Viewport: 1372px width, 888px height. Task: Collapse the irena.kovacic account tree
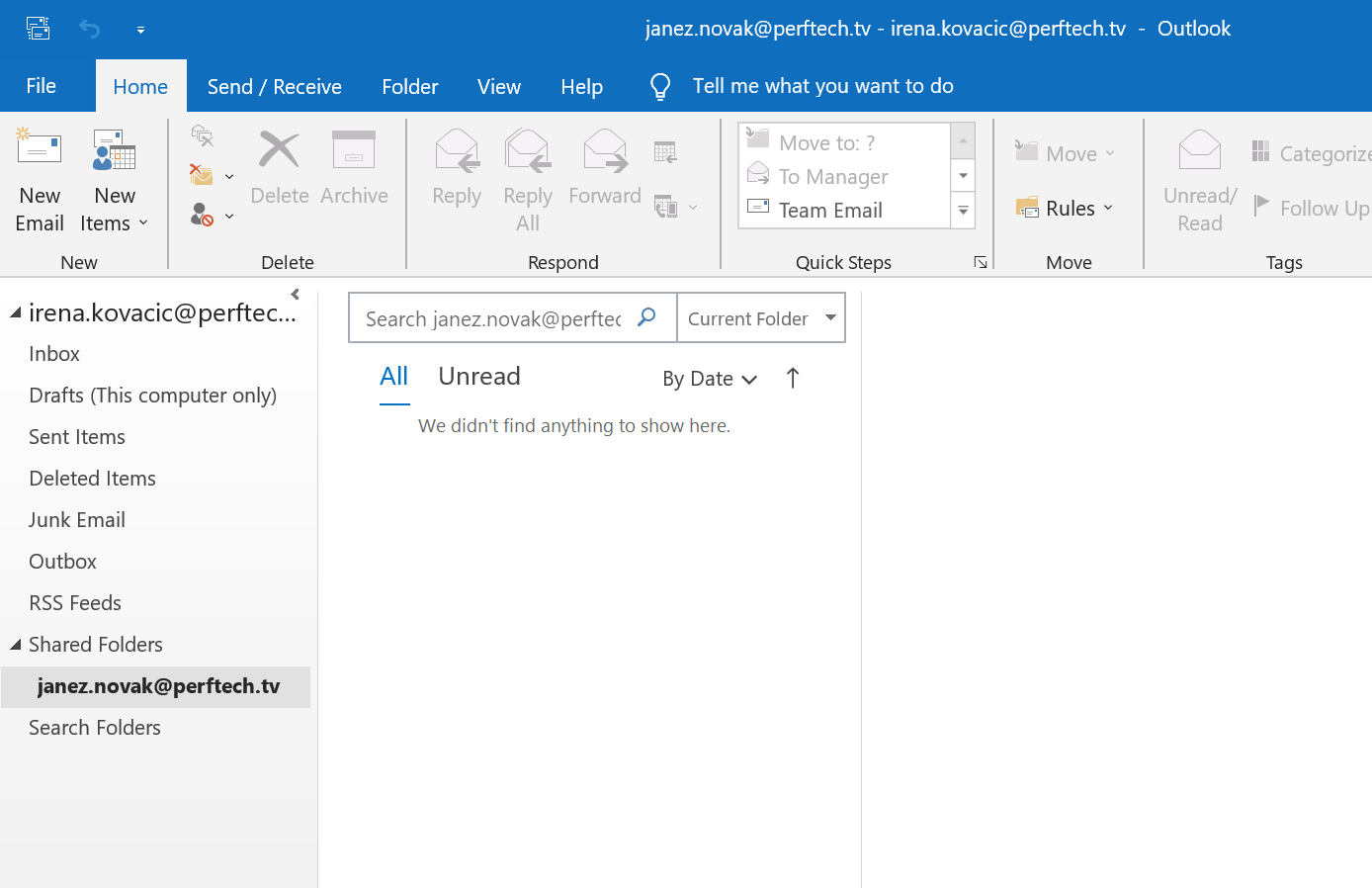click(16, 313)
